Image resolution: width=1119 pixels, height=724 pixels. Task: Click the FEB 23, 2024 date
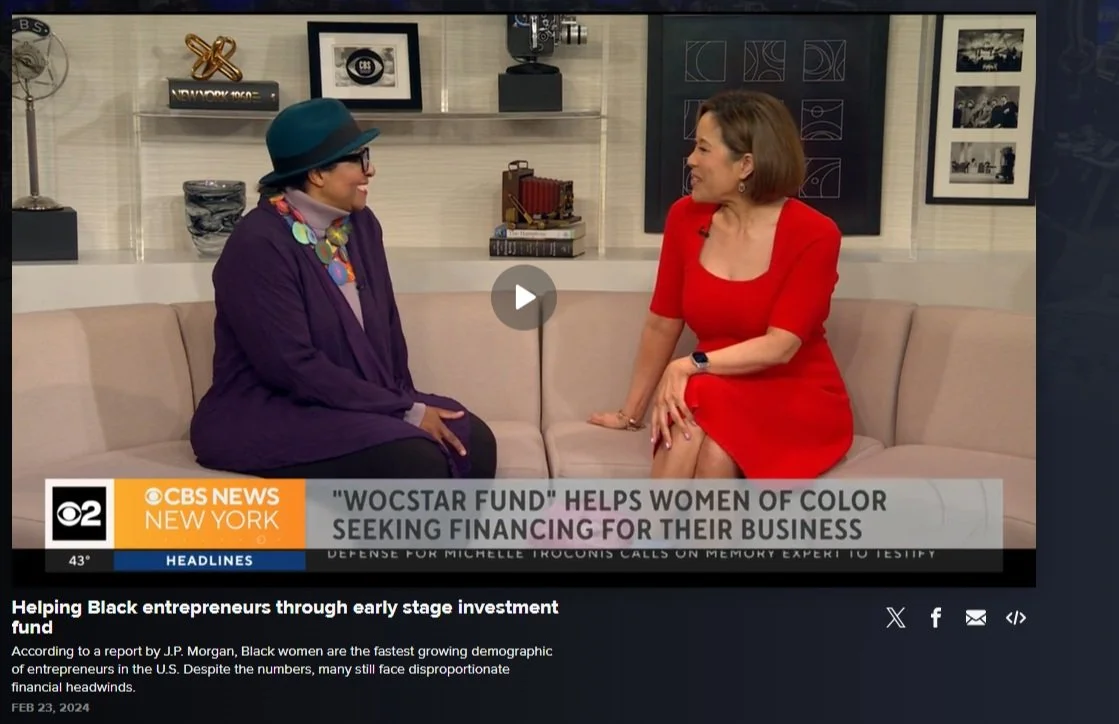click(50, 708)
